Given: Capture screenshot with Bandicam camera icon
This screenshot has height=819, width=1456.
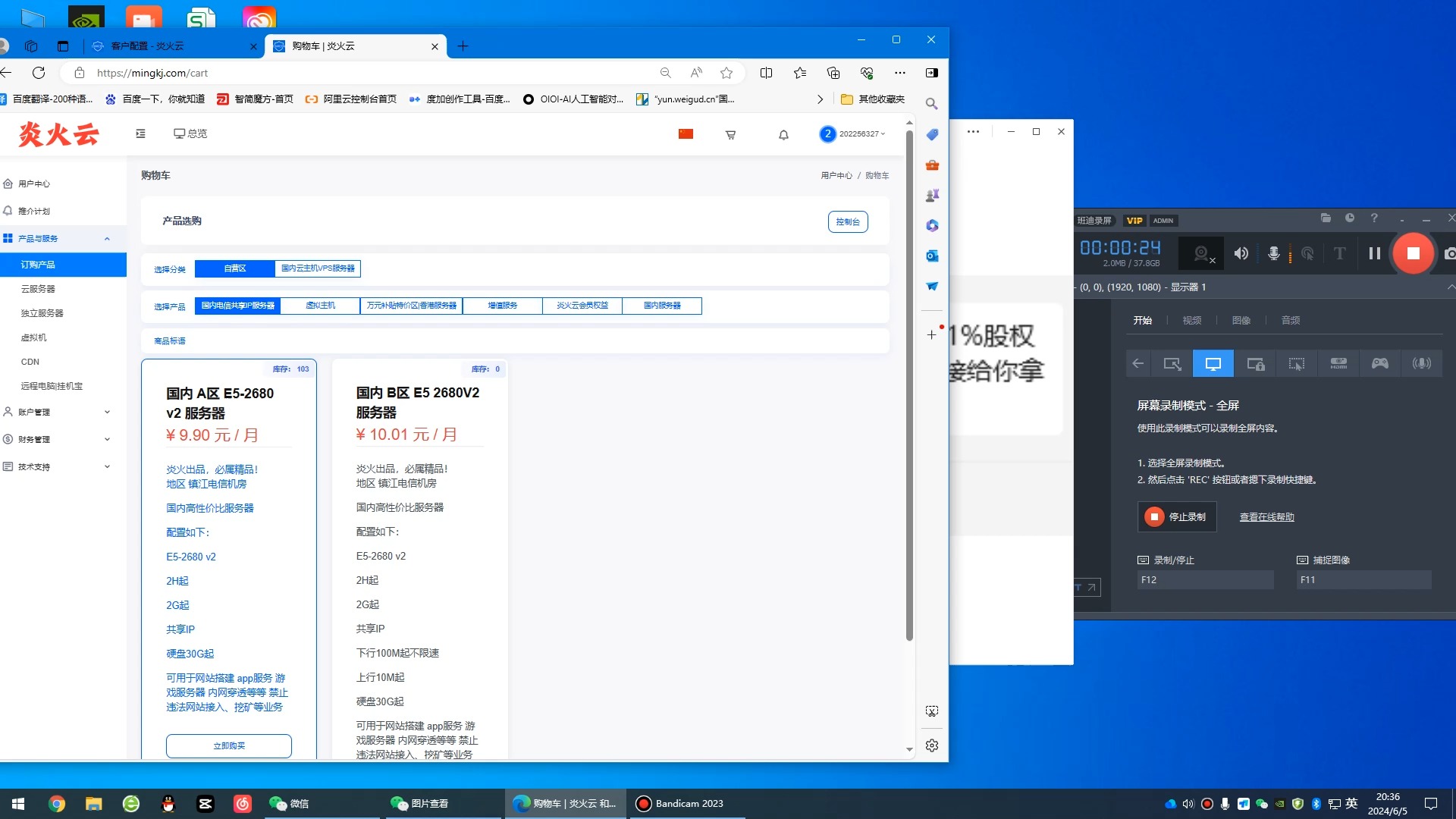Looking at the screenshot, I should (1449, 253).
